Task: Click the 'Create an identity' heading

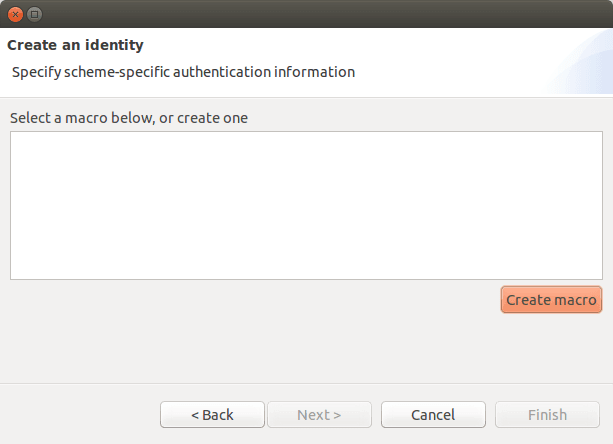Action: 75,45
